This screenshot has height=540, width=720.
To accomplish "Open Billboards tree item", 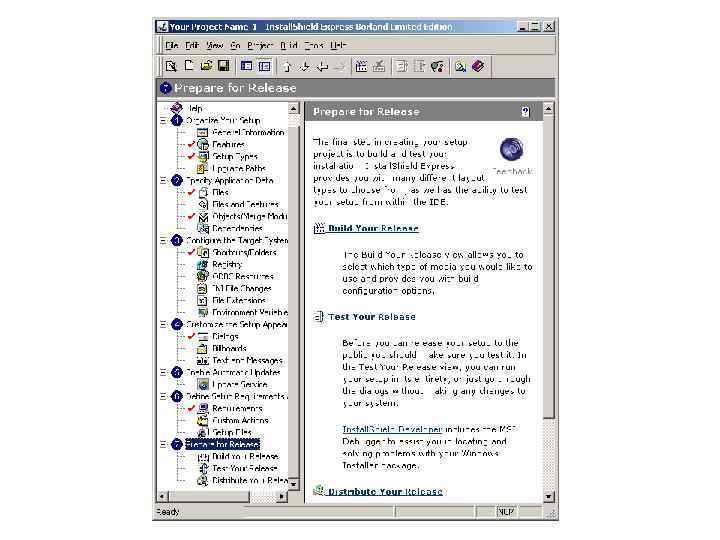I will pyautogui.click(x=229, y=348).
